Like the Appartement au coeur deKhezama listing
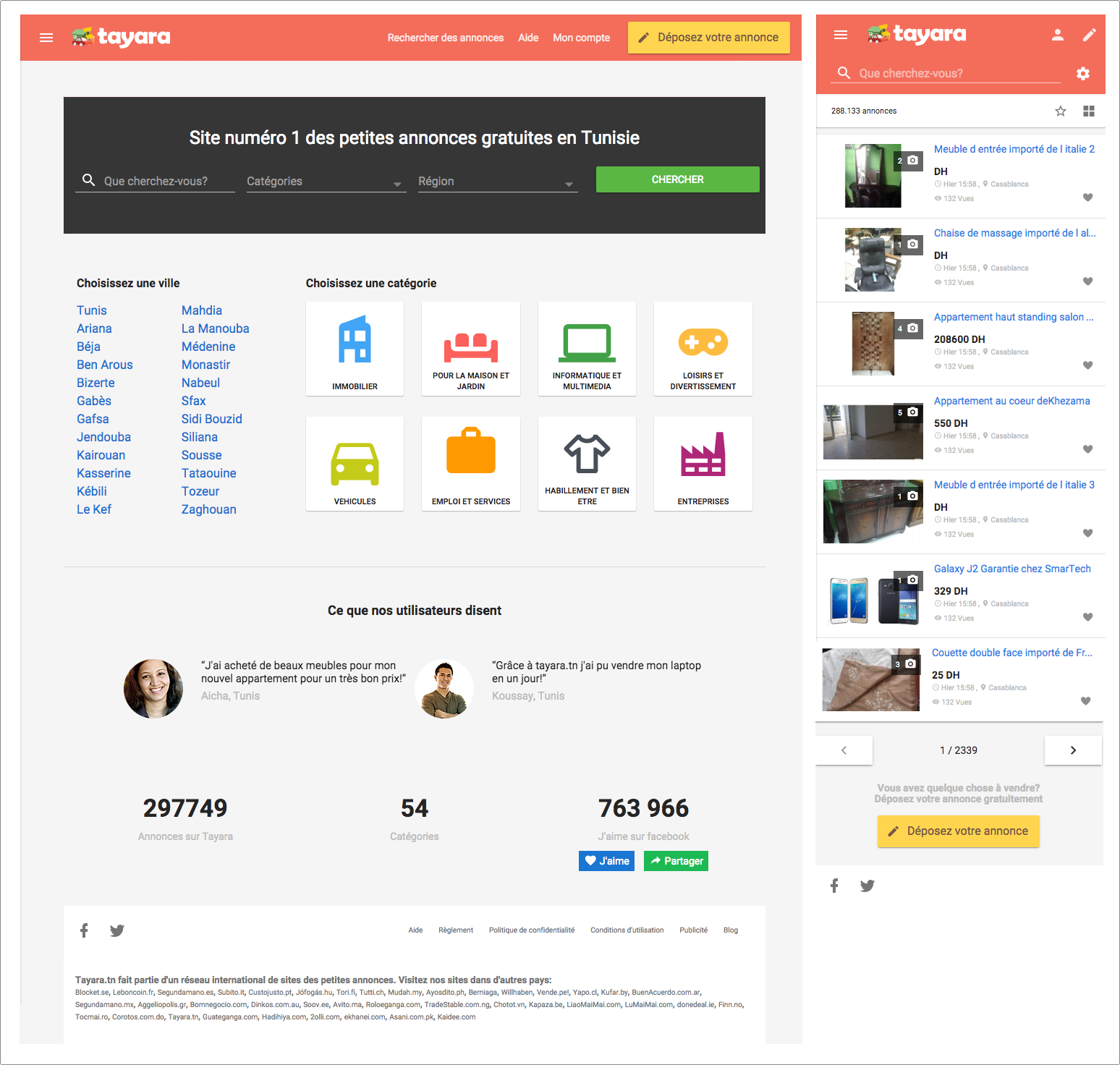 tap(1087, 449)
